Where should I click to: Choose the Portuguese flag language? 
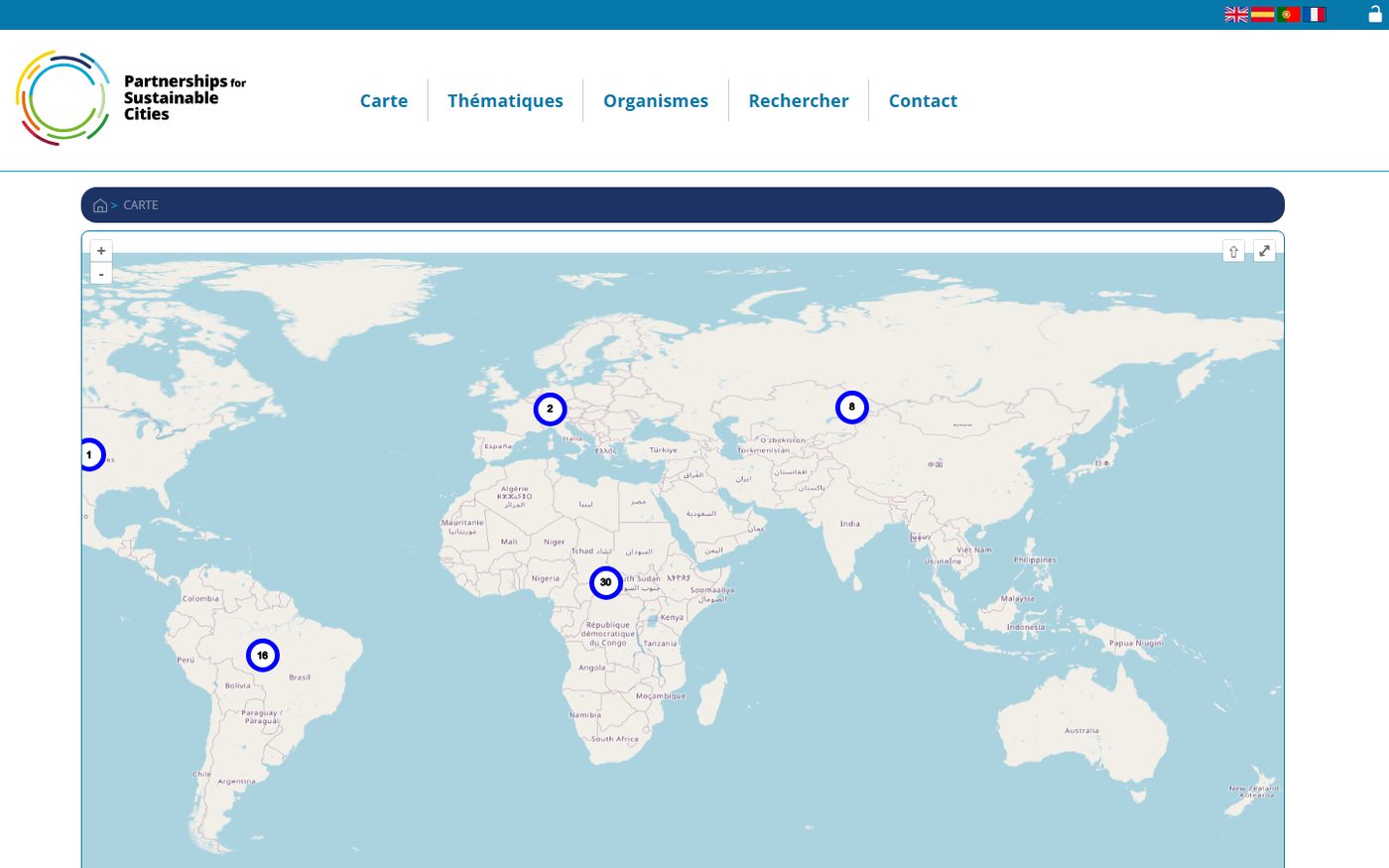1288,14
